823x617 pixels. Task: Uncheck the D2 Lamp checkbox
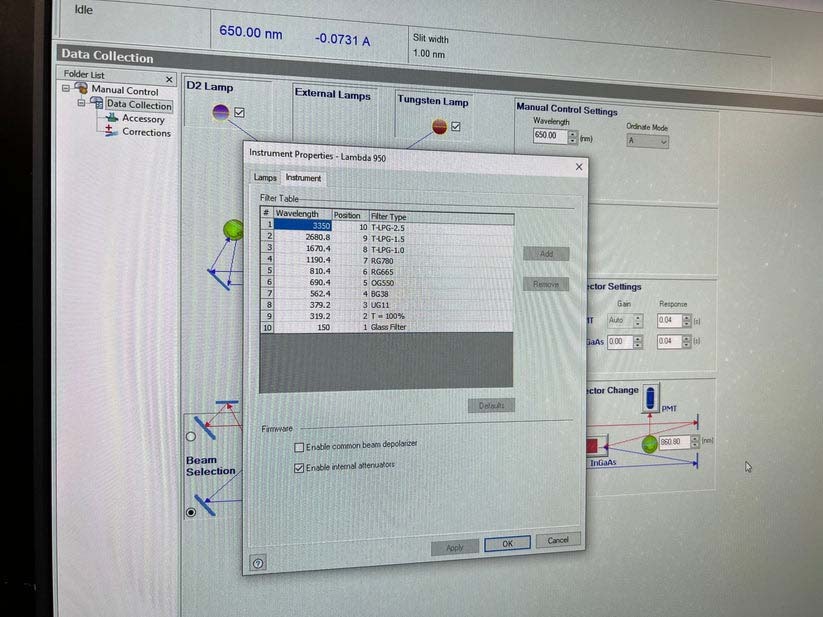(x=238, y=112)
